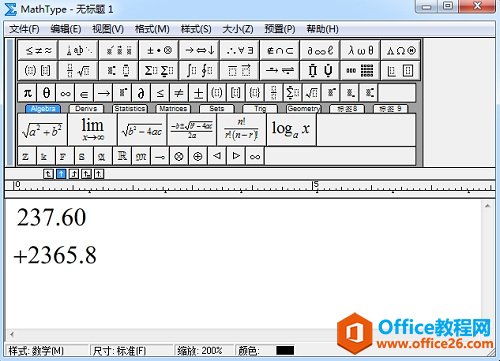Insert the quadratic formula expression
Screen dimensions: 500x361
(x=192, y=130)
